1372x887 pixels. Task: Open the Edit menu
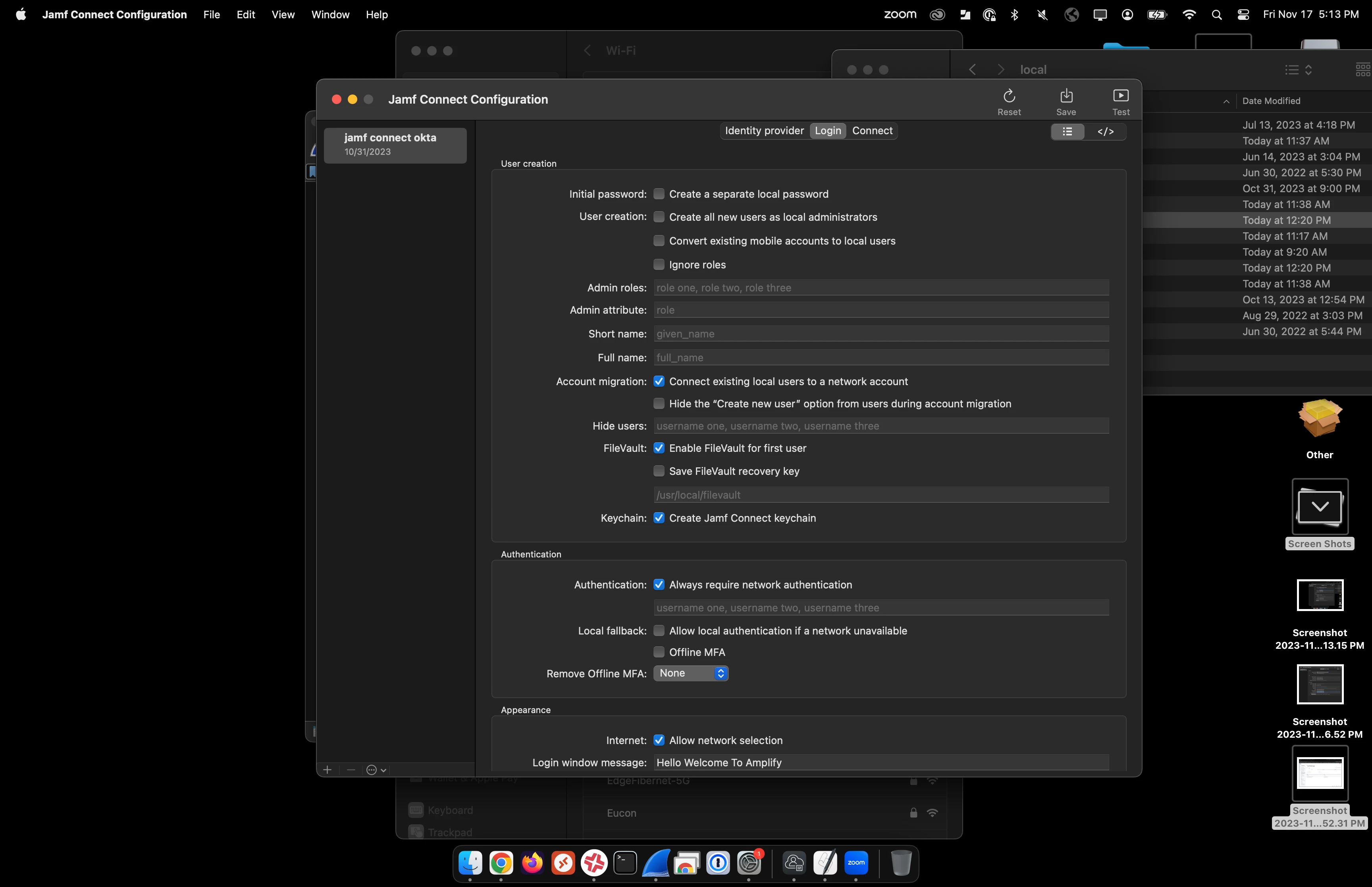(x=245, y=14)
